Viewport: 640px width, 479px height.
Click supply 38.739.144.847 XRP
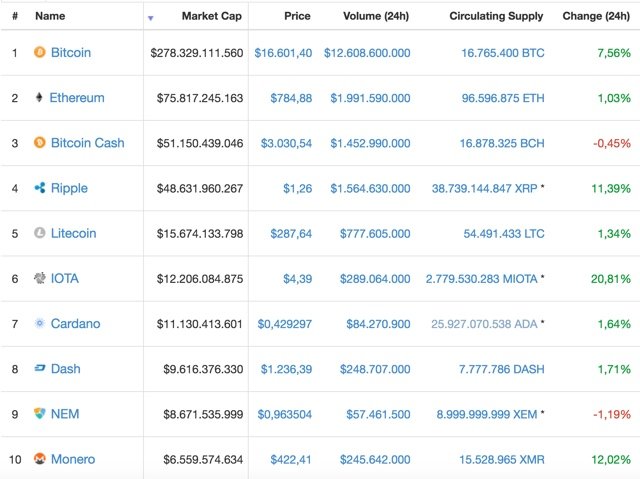484,188
